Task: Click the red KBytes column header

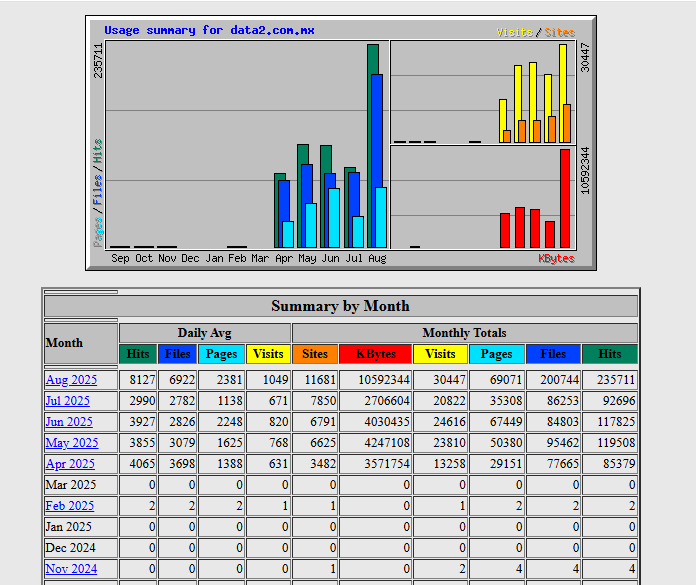Action: tap(375, 354)
